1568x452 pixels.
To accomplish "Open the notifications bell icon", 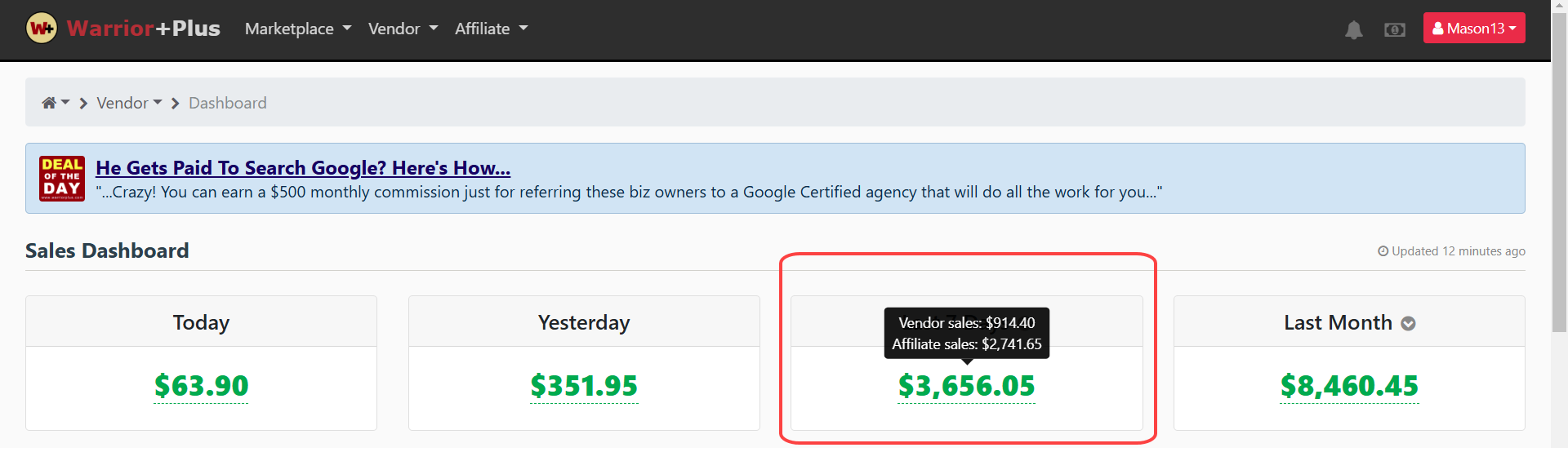I will (x=1353, y=30).
